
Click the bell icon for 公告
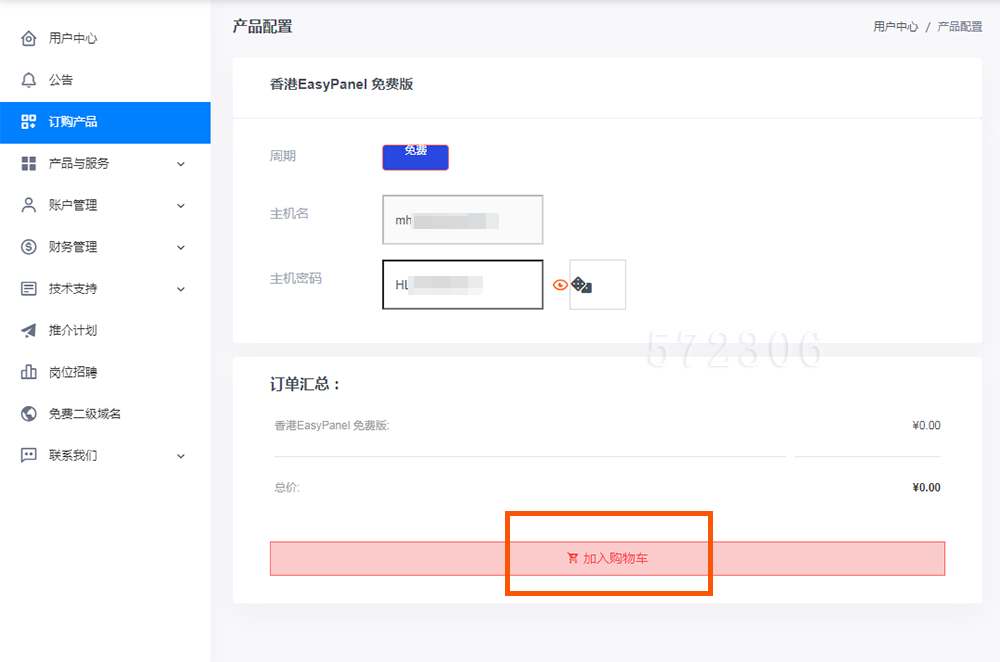tap(29, 80)
